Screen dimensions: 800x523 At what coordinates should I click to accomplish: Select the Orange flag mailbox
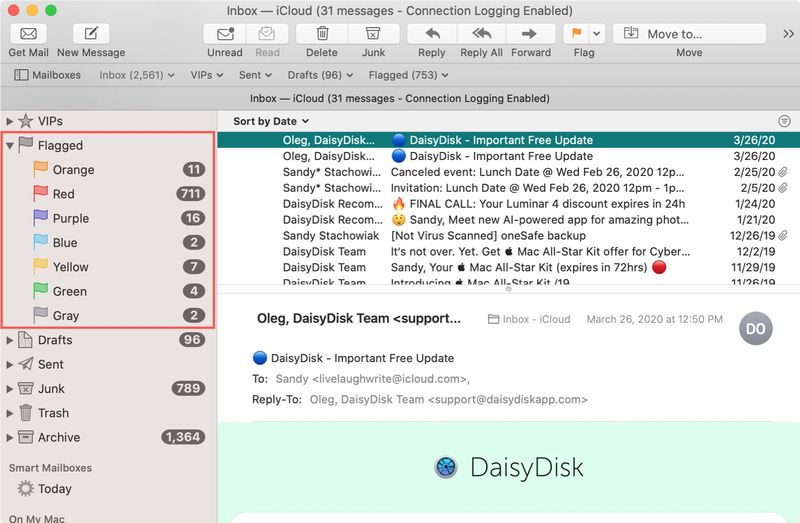coord(109,169)
